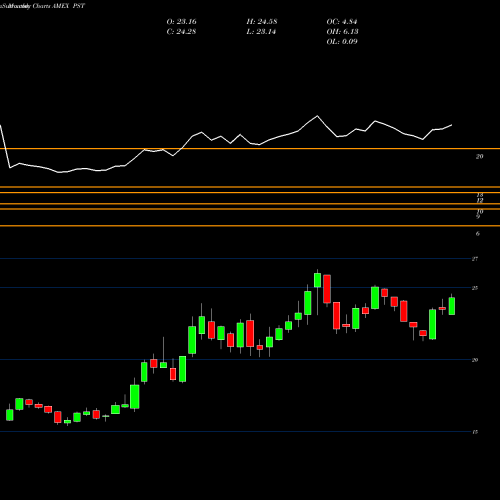500x500 pixels.
Task: Click the OC: 4.84 reading
Action: (342, 22)
